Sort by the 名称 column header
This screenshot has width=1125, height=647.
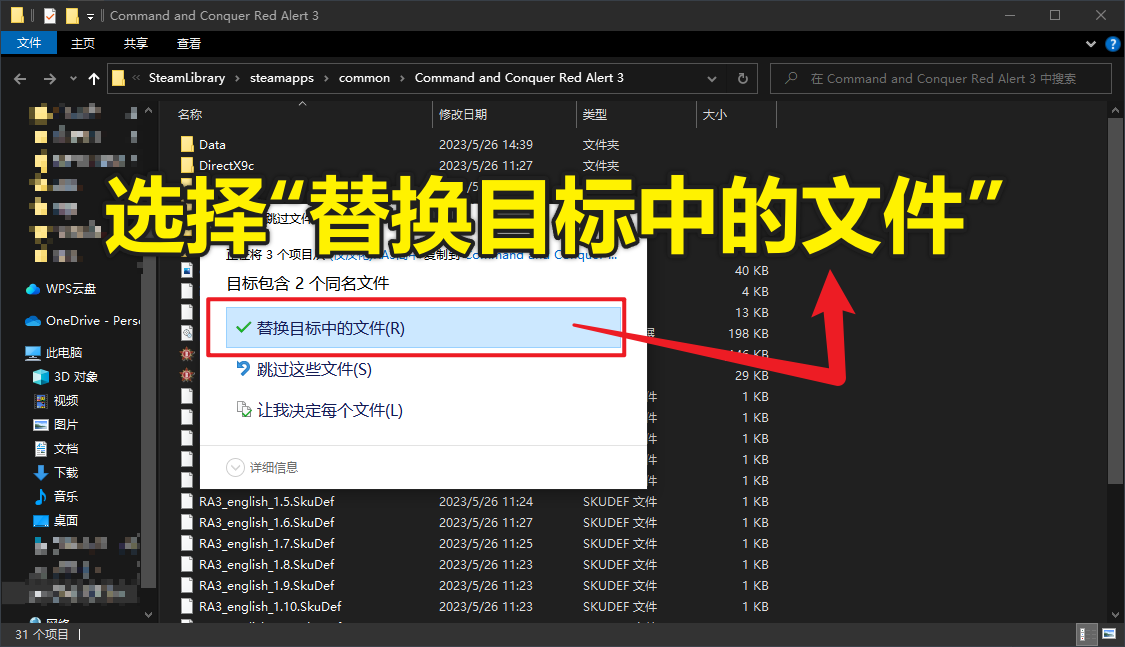(190, 115)
